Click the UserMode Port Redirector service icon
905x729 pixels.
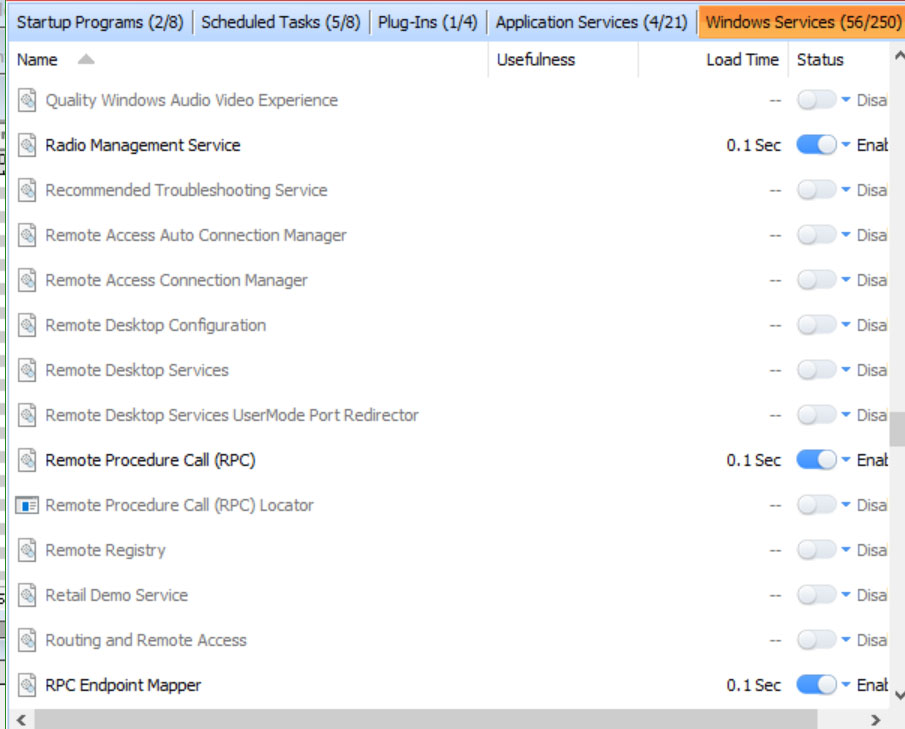point(27,415)
